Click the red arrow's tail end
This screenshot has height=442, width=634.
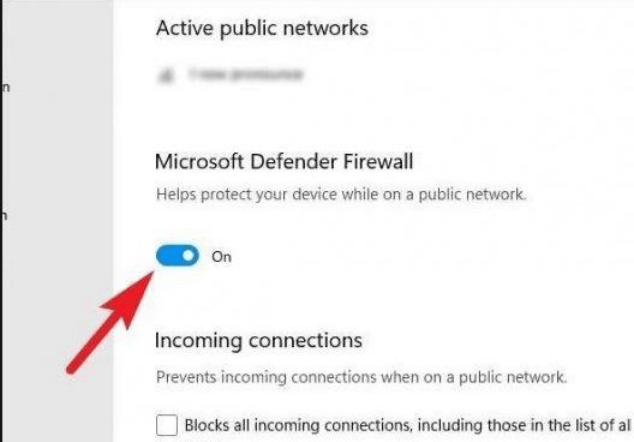[73, 368]
